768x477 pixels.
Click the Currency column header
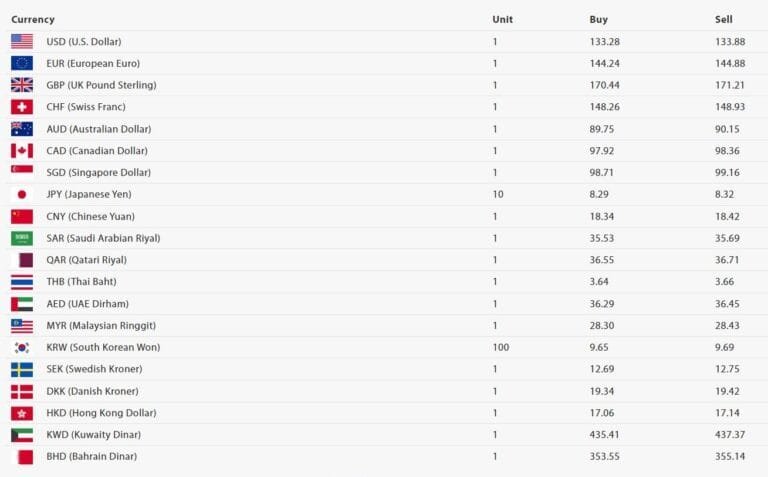click(33, 19)
